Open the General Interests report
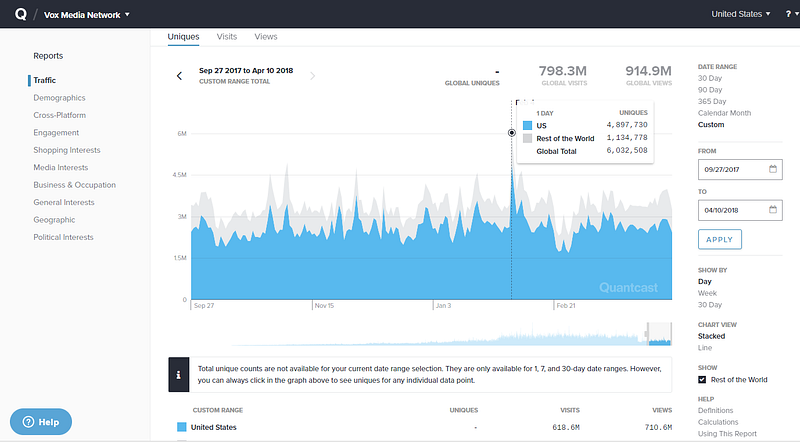Image resolution: width=800 pixels, height=442 pixels. point(64,202)
